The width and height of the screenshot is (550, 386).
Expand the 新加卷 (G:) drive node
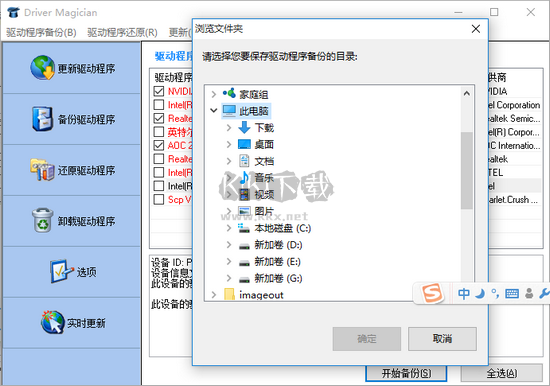click(229, 278)
